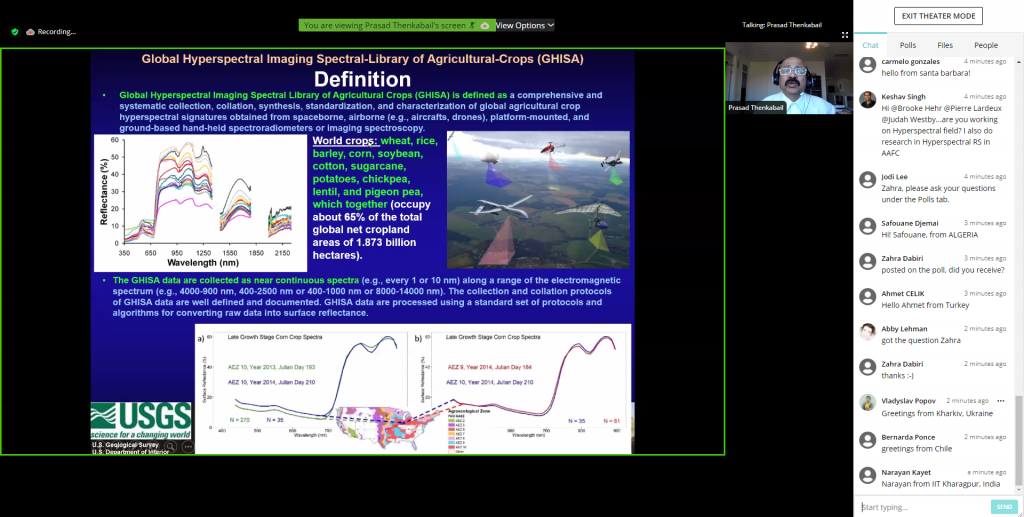Switch to the Files tab
The width and height of the screenshot is (1024, 517).
pyautogui.click(x=945, y=45)
